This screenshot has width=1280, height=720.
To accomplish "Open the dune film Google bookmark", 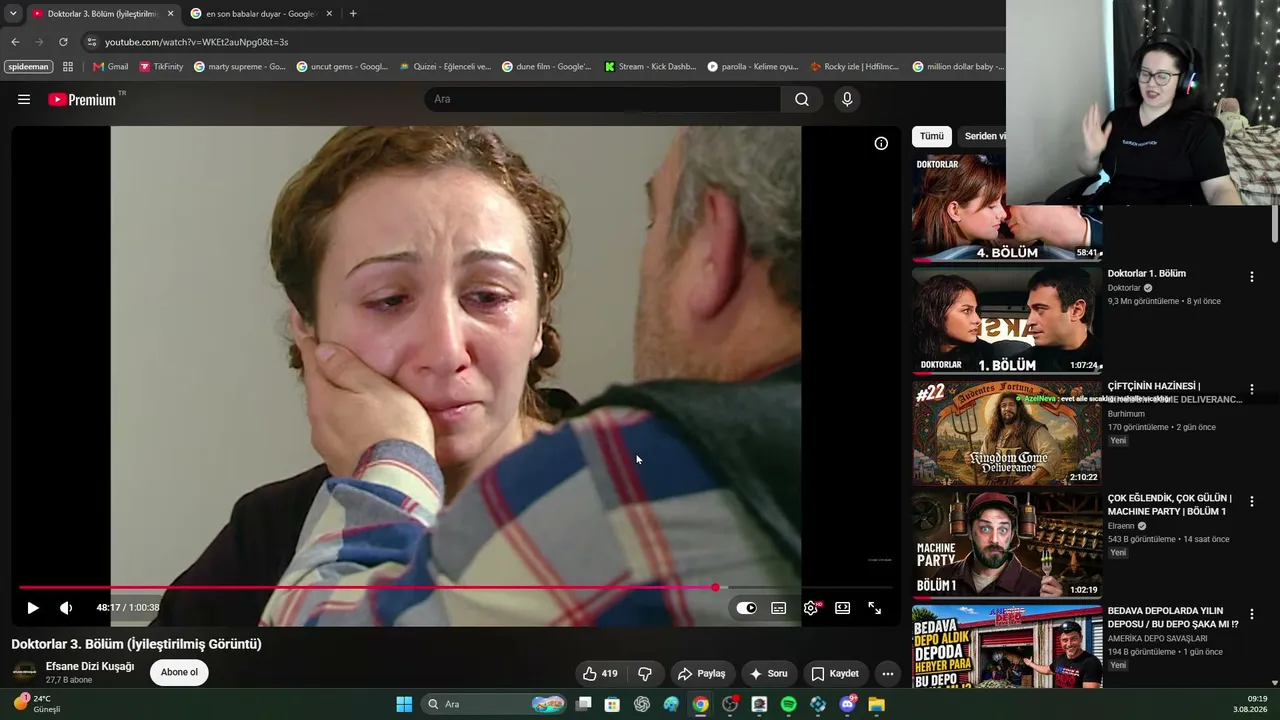I will (547, 67).
